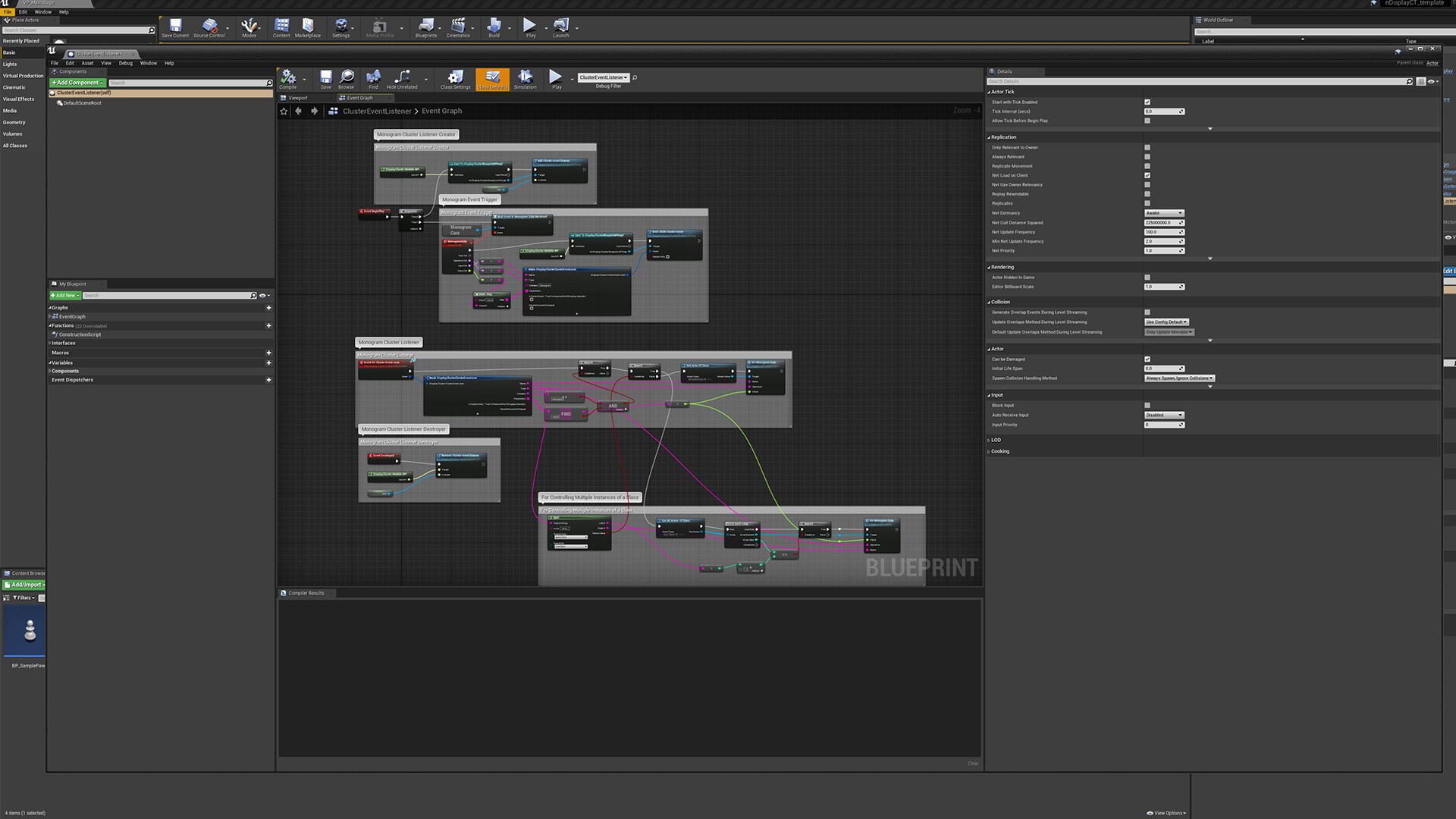1456x819 pixels.
Task: Switch to the Viewport tab
Action: (x=297, y=98)
